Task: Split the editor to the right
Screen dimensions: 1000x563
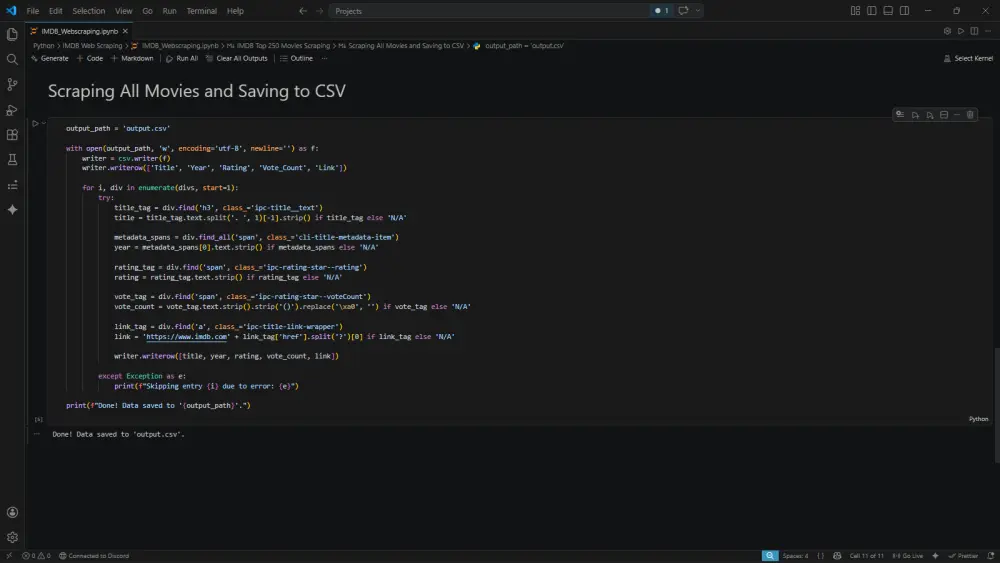Action: pyautogui.click(x=974, y=31)
